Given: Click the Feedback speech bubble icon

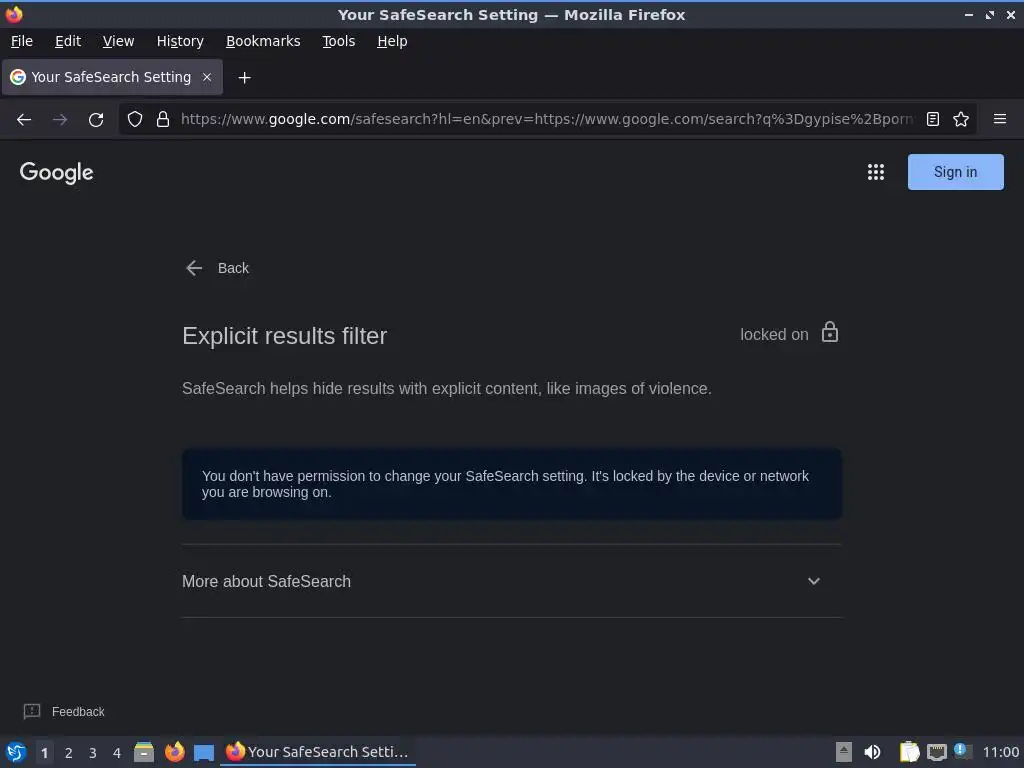Looking at the screenshot, I should [x=32, y=711].
